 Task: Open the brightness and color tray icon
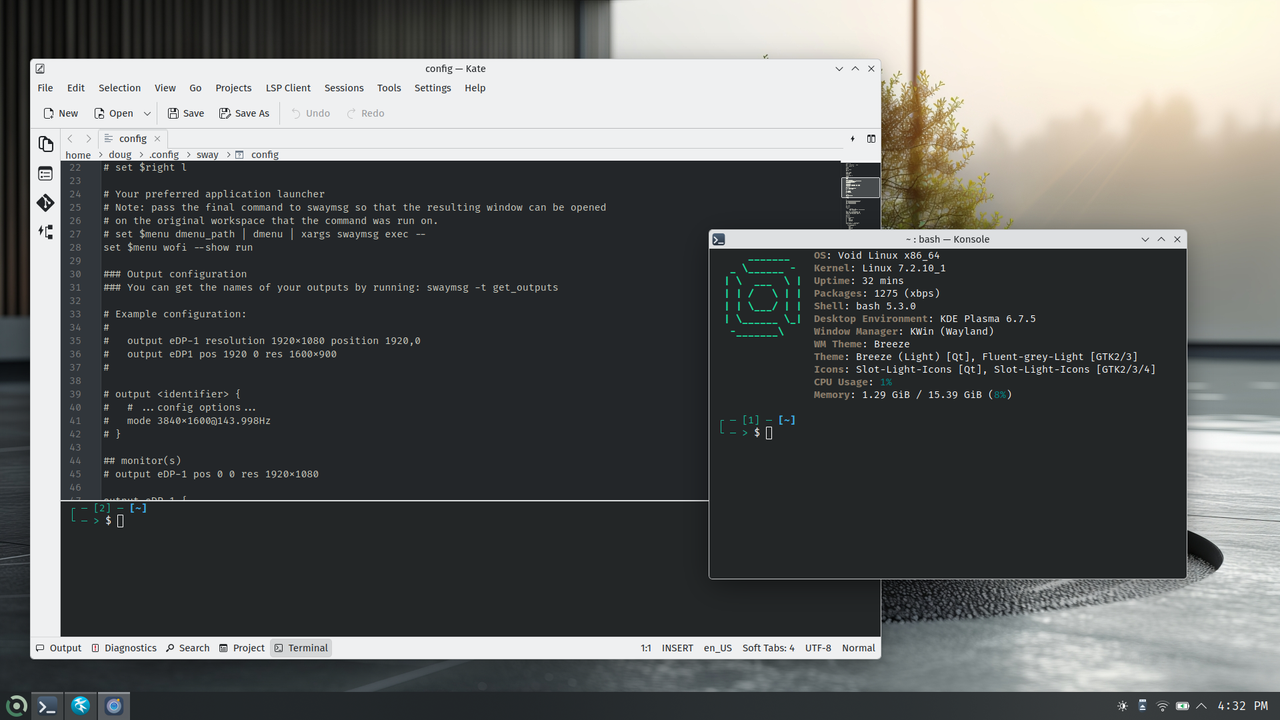(1122, 706)
